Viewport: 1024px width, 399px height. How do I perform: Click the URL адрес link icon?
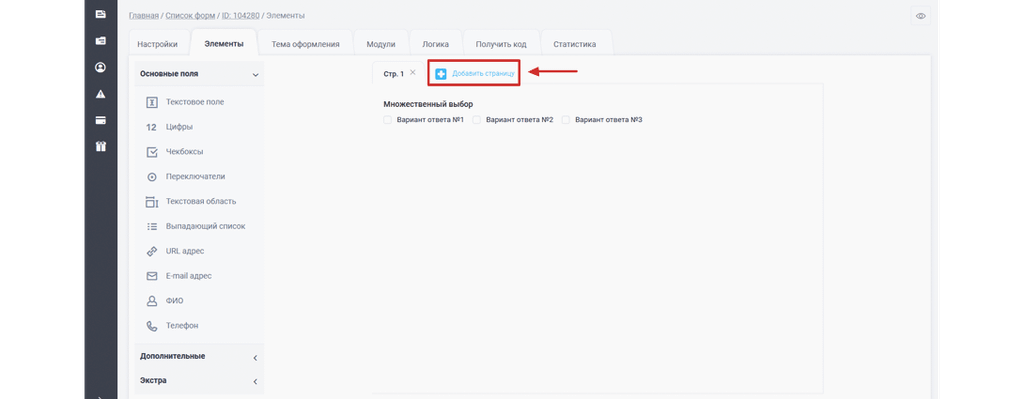[152, 251]
